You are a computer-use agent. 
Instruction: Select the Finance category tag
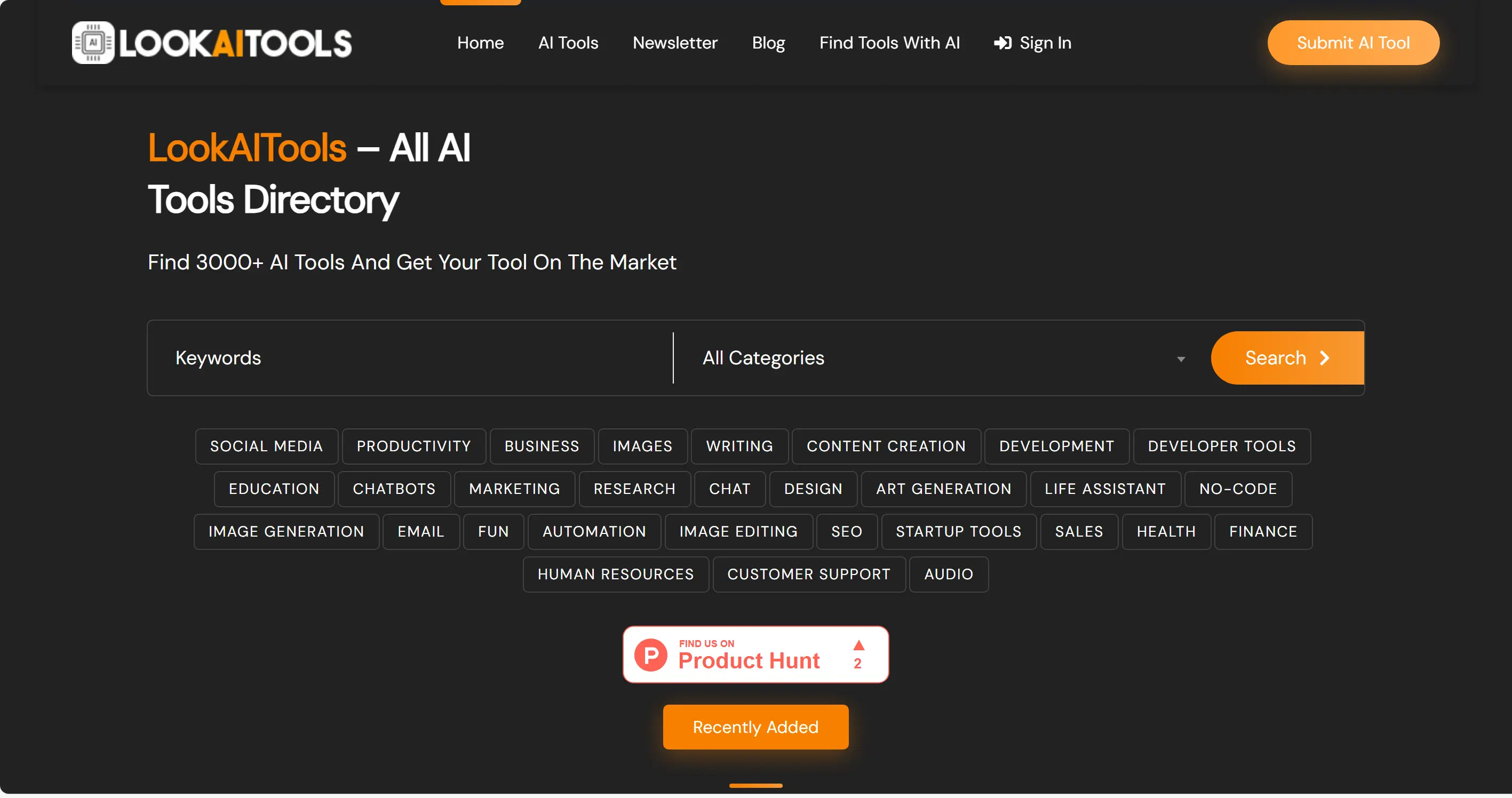click(x=1264, y=532)
